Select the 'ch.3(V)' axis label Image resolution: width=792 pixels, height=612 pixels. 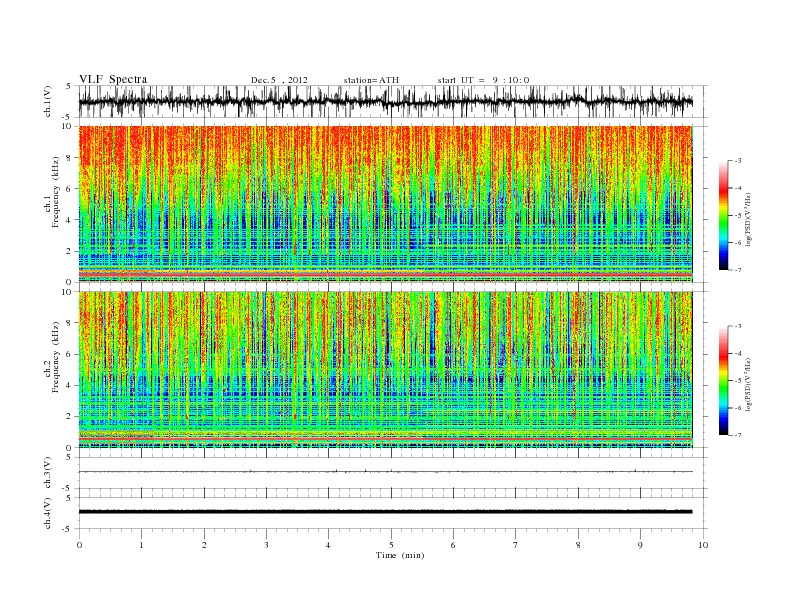[48, 473]
